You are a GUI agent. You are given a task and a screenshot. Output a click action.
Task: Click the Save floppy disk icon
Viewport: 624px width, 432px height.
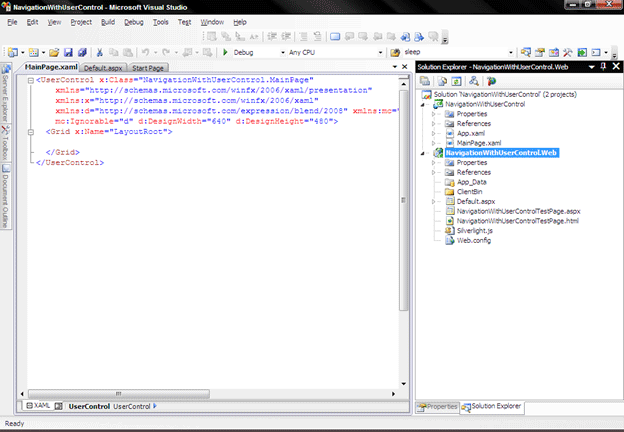click(68, 52)
